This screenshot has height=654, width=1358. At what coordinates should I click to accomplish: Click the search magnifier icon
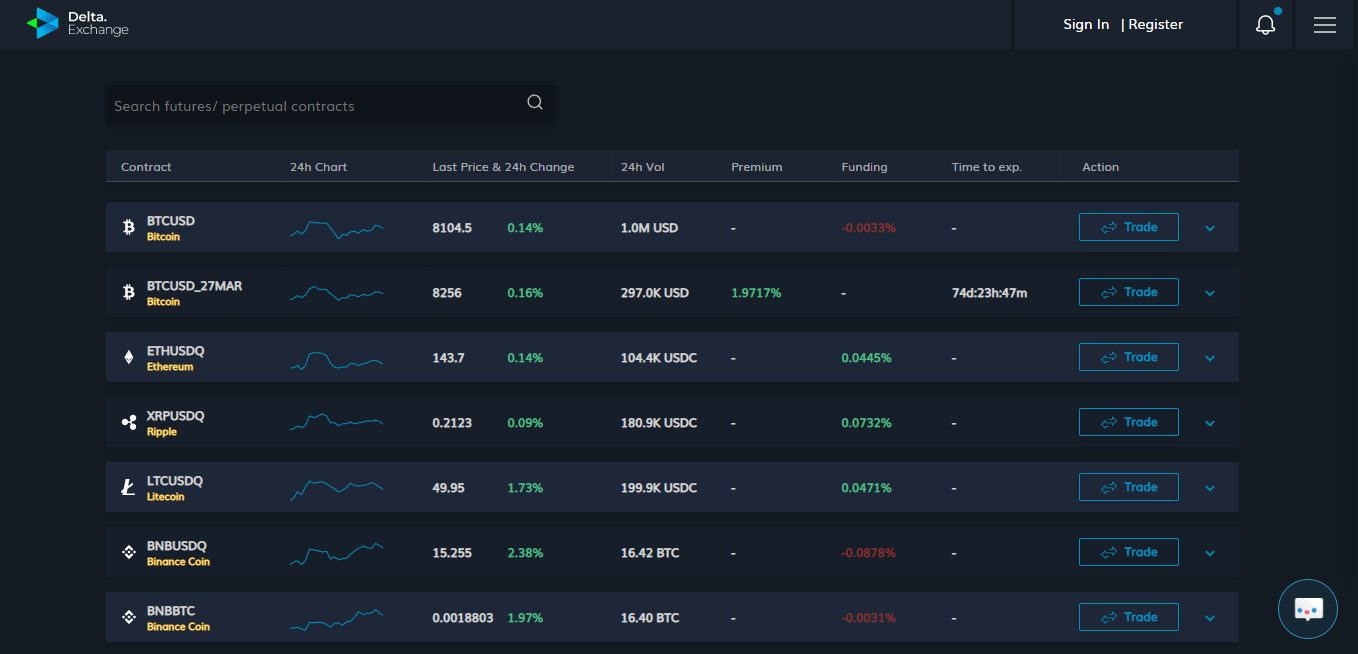pyautogui.click(x=535, y=102)
